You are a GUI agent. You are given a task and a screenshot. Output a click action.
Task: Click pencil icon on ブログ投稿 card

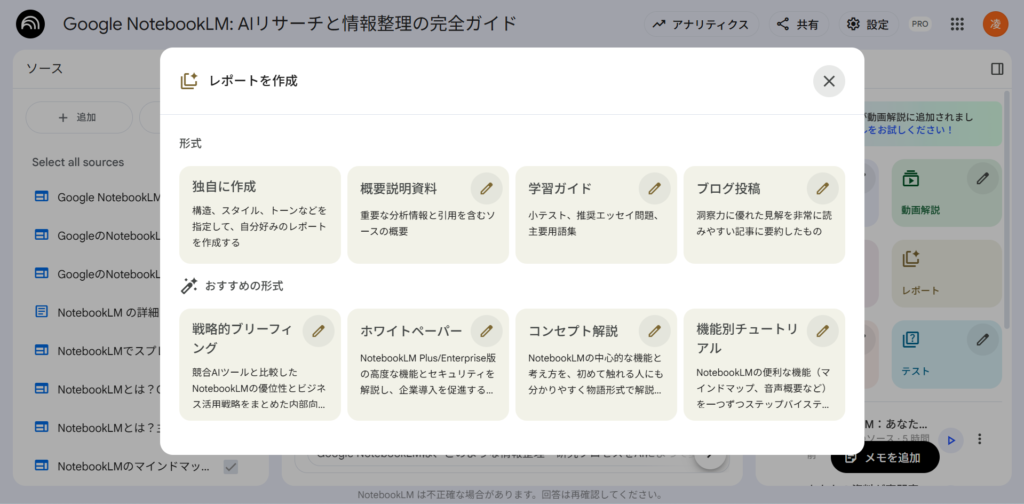822,187
